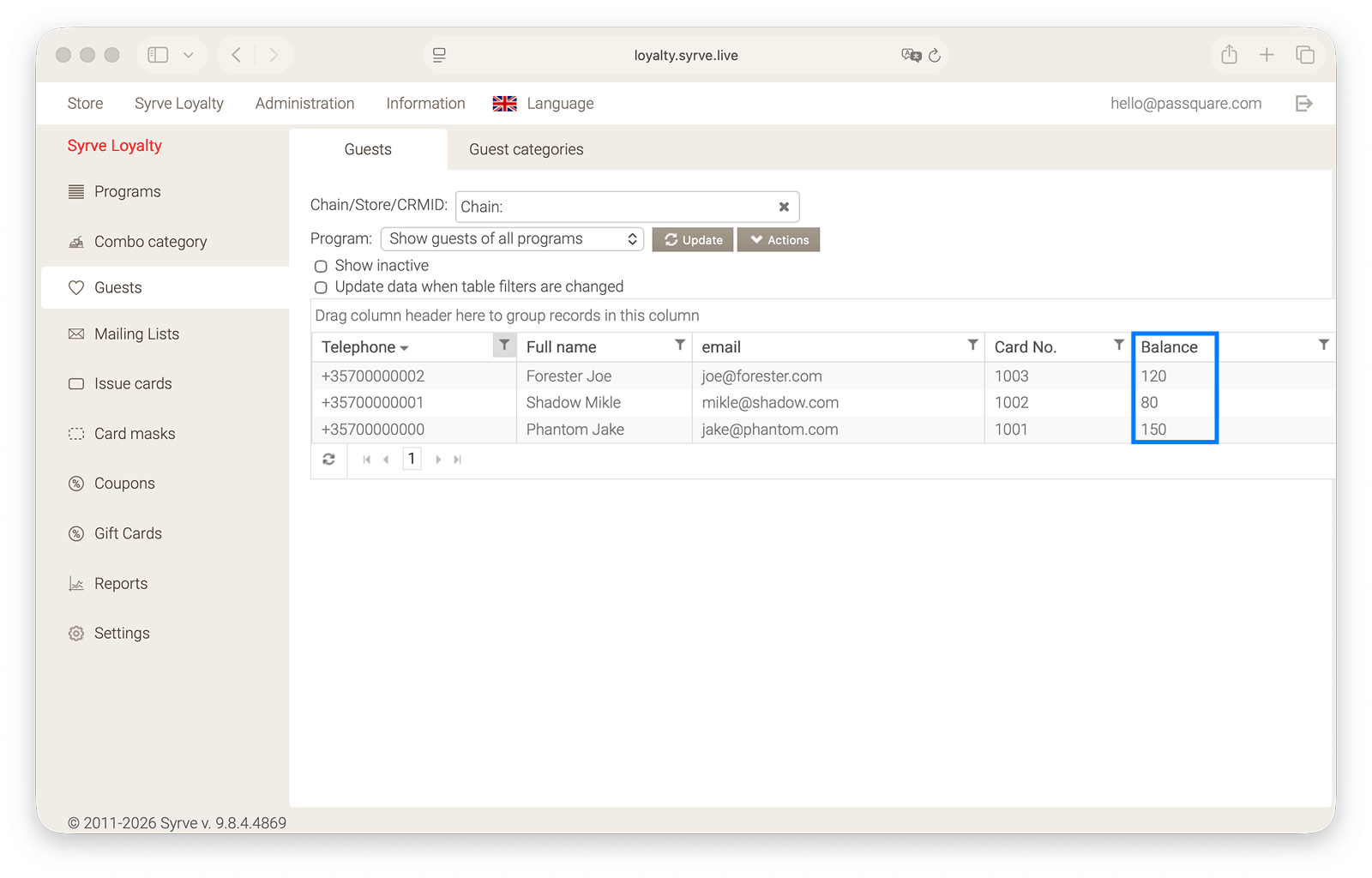The height and width of the screenshot is (878, 1372).
Task: Open Settings gear icon
Action: pos(76,634)
